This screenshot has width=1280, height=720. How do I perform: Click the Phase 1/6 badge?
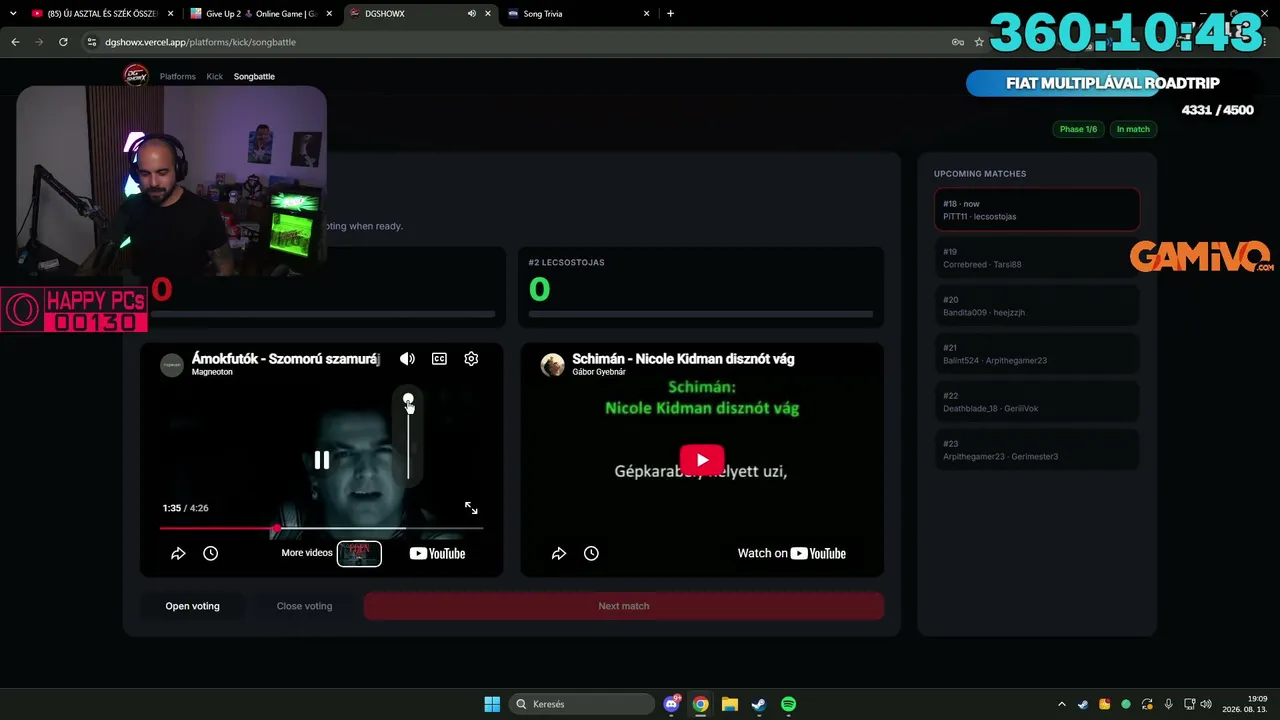coord(1078,129)
